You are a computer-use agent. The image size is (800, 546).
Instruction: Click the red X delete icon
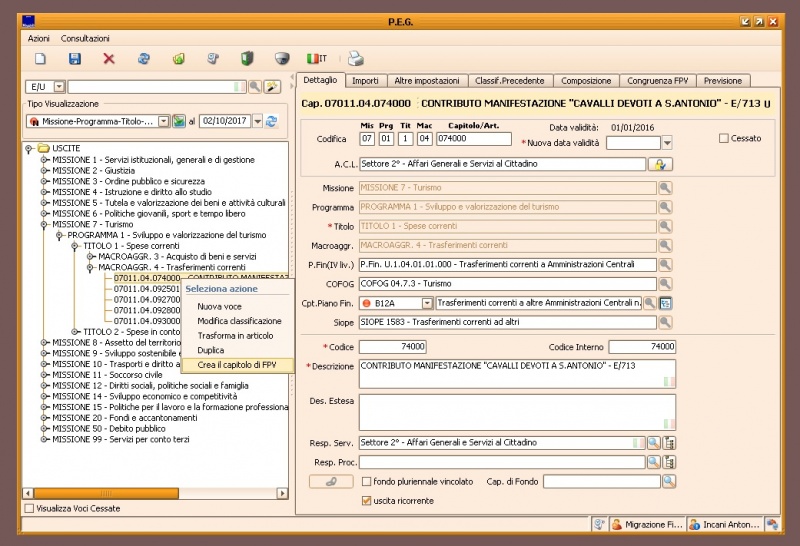coord(109,59)
